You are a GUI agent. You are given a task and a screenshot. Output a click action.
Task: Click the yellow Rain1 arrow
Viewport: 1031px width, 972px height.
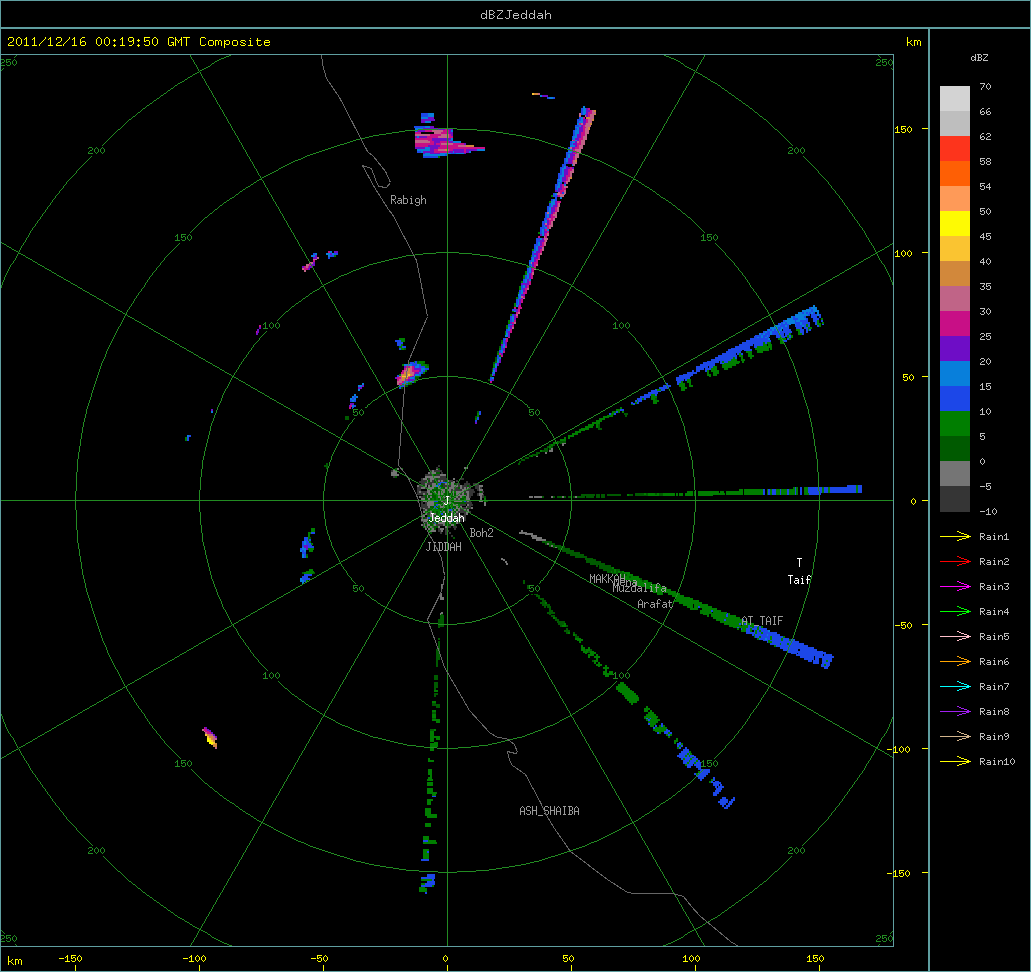(x=955, y=537)
